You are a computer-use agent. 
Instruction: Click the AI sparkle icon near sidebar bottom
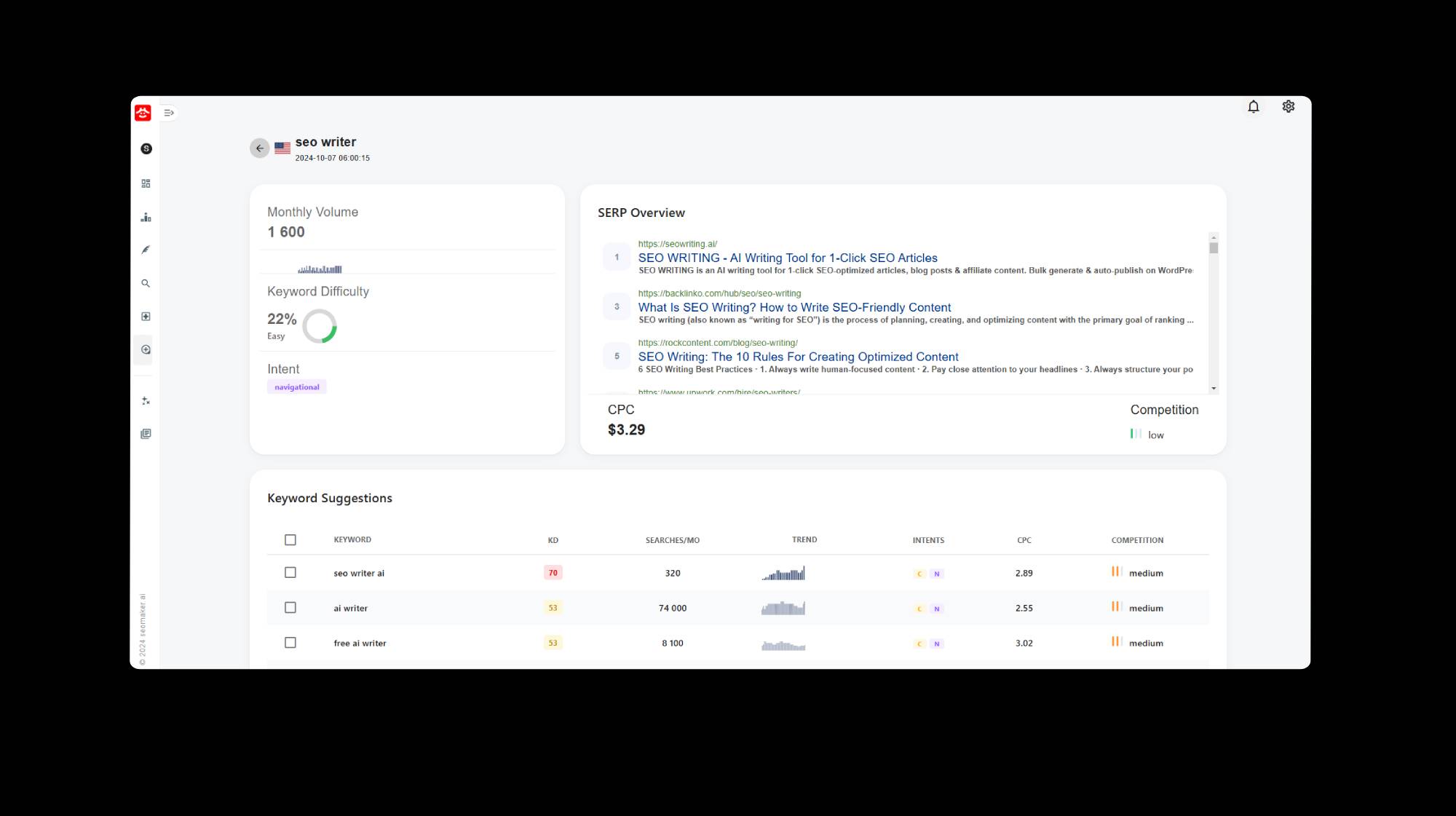tap(146, 400)
